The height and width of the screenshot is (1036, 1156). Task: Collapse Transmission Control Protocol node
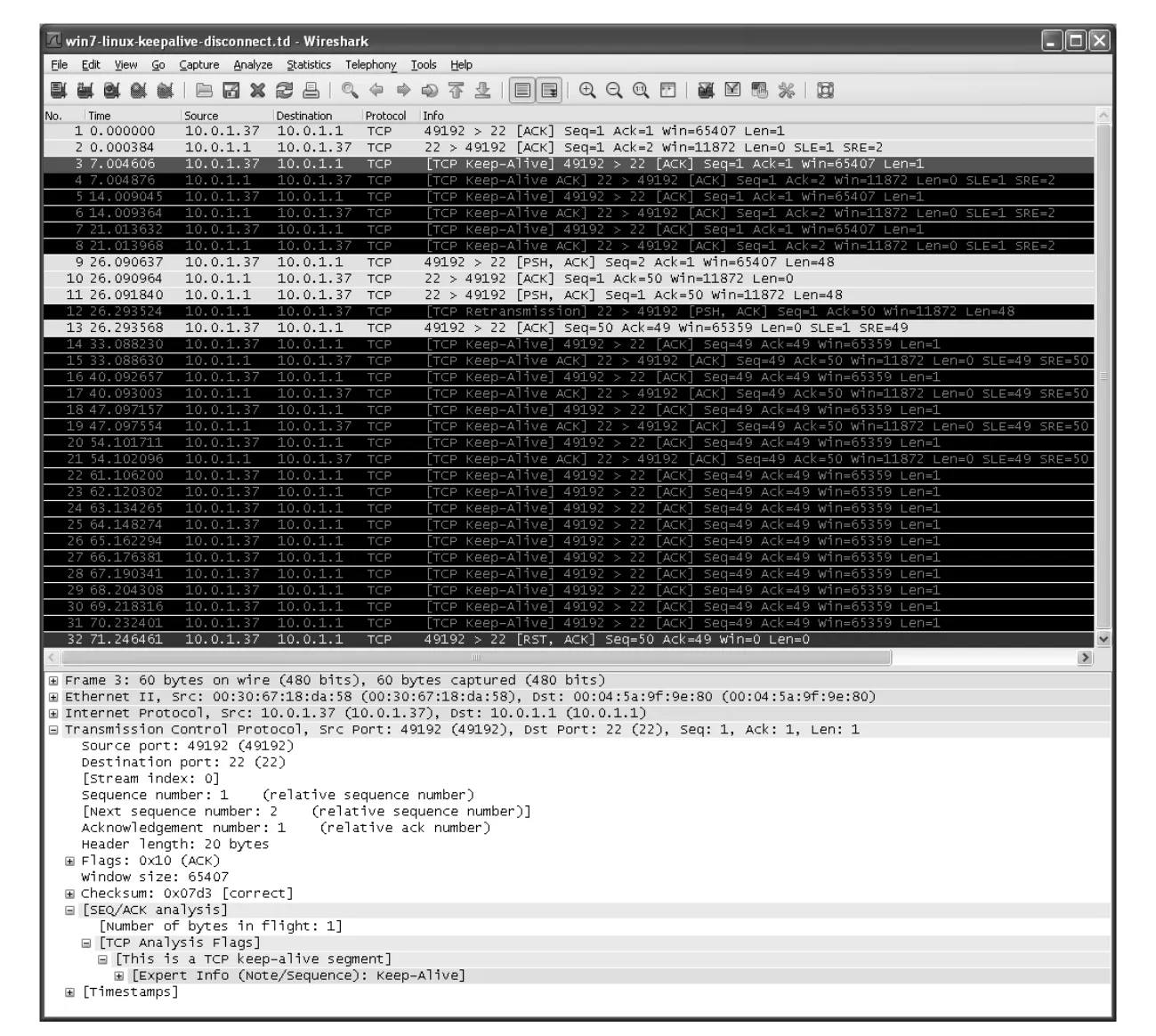(53, 730)
